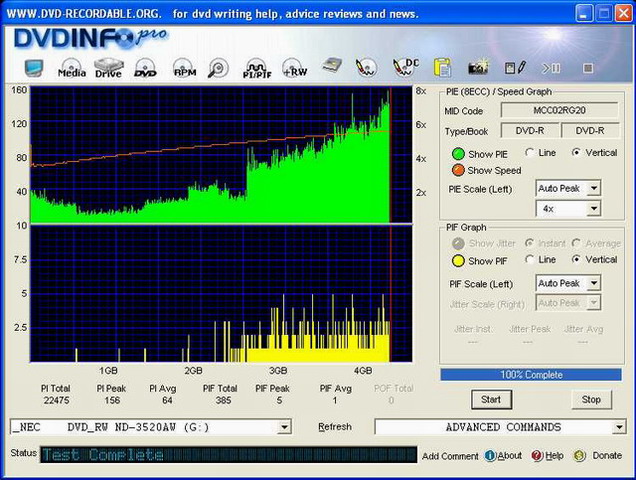Toggle the grey Show Jitter indicator
This screenshot has height=480, width=636.
point(458,243)
